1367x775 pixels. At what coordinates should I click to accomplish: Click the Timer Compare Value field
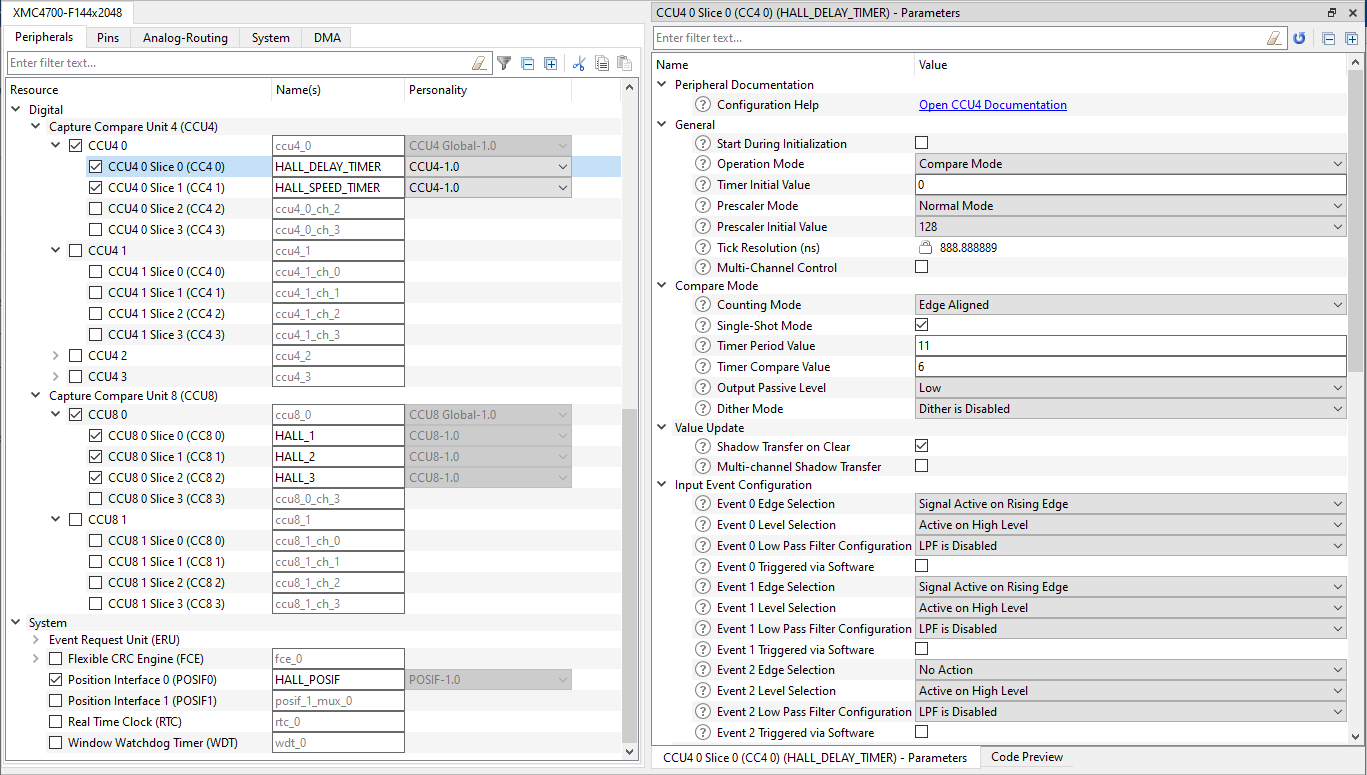click(1131, 367)
